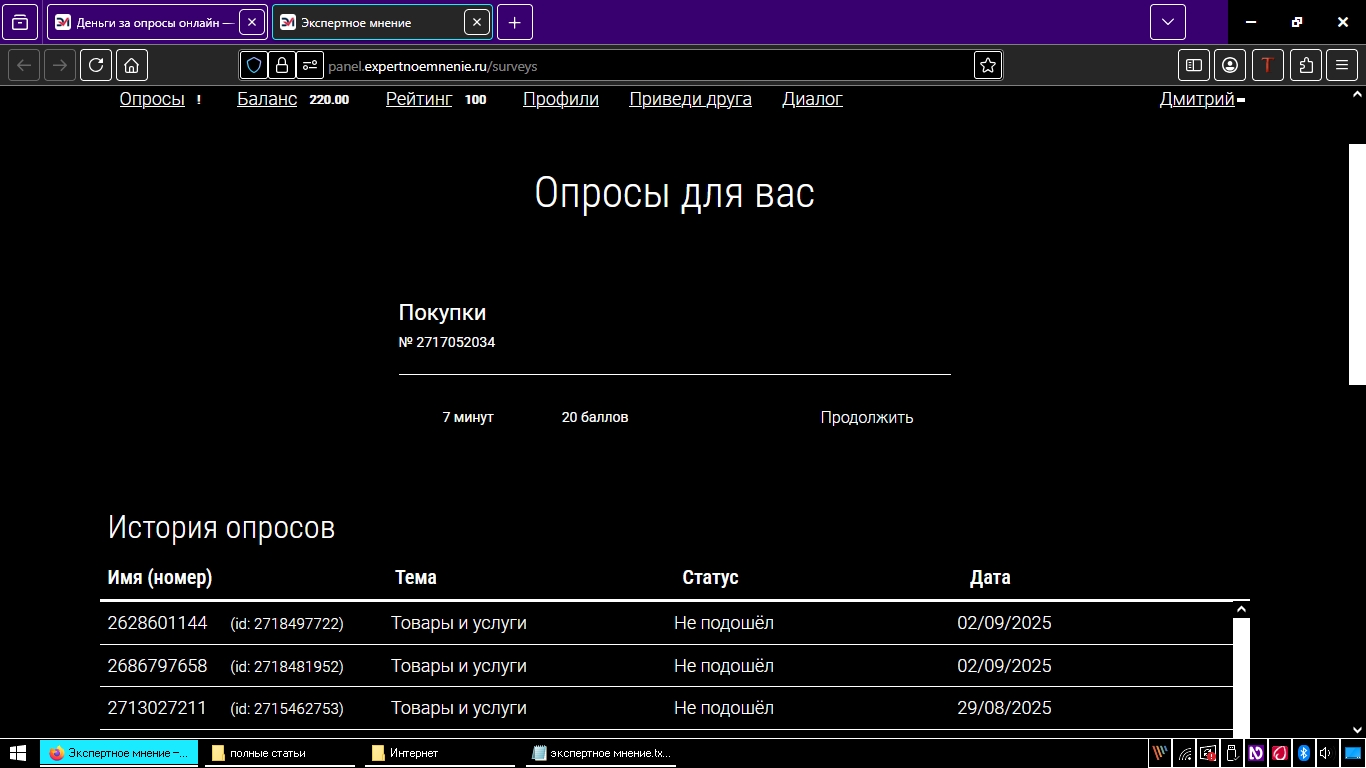Open the Bluetooth icon in the system tray

coord(1303,753)
